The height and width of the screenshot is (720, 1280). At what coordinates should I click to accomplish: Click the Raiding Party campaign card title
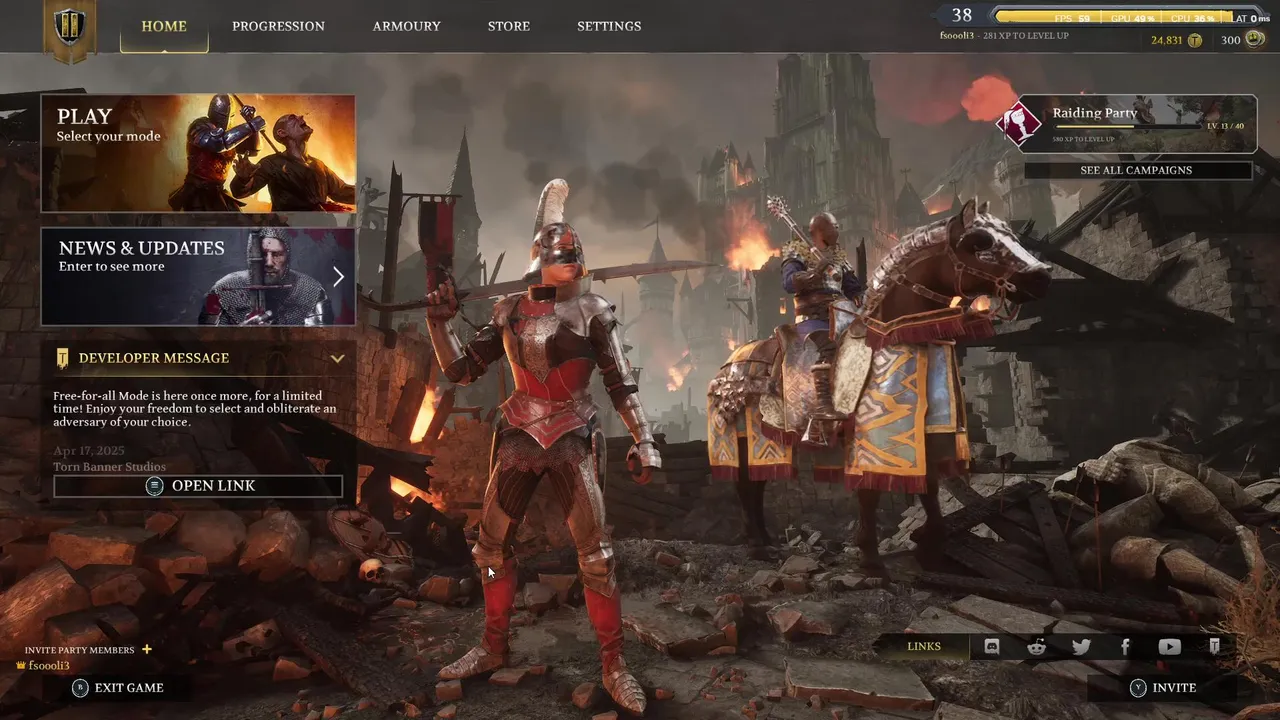pos(1095,113)
